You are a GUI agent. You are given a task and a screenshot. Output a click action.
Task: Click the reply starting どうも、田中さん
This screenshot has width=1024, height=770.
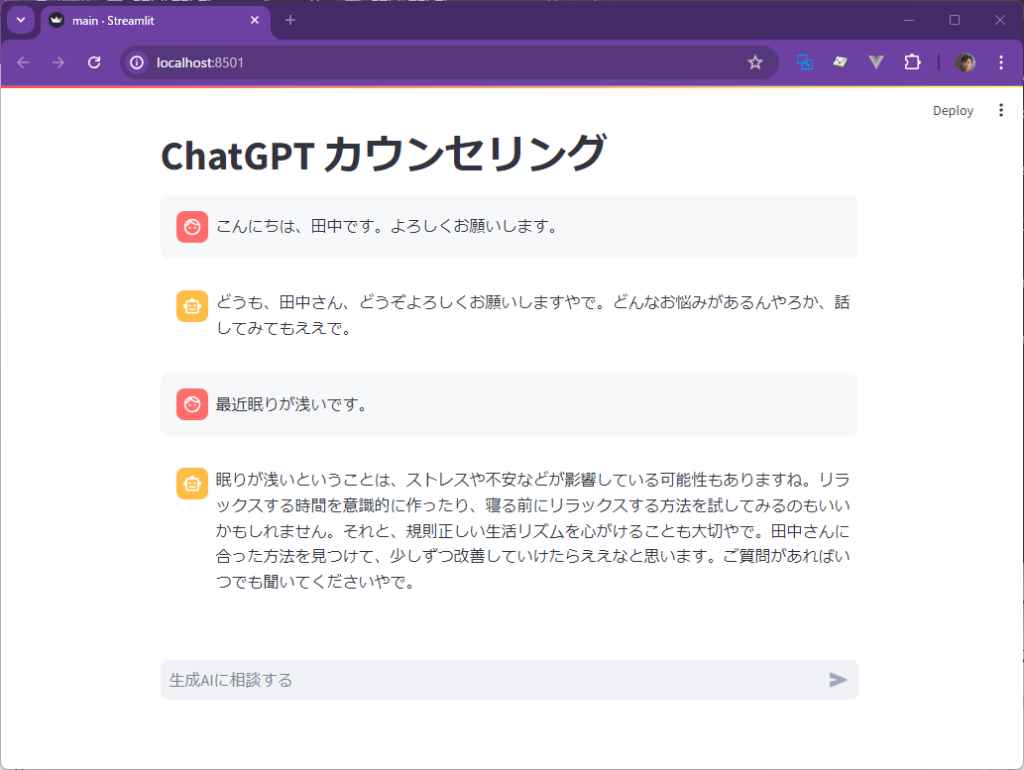click(533, 315)
